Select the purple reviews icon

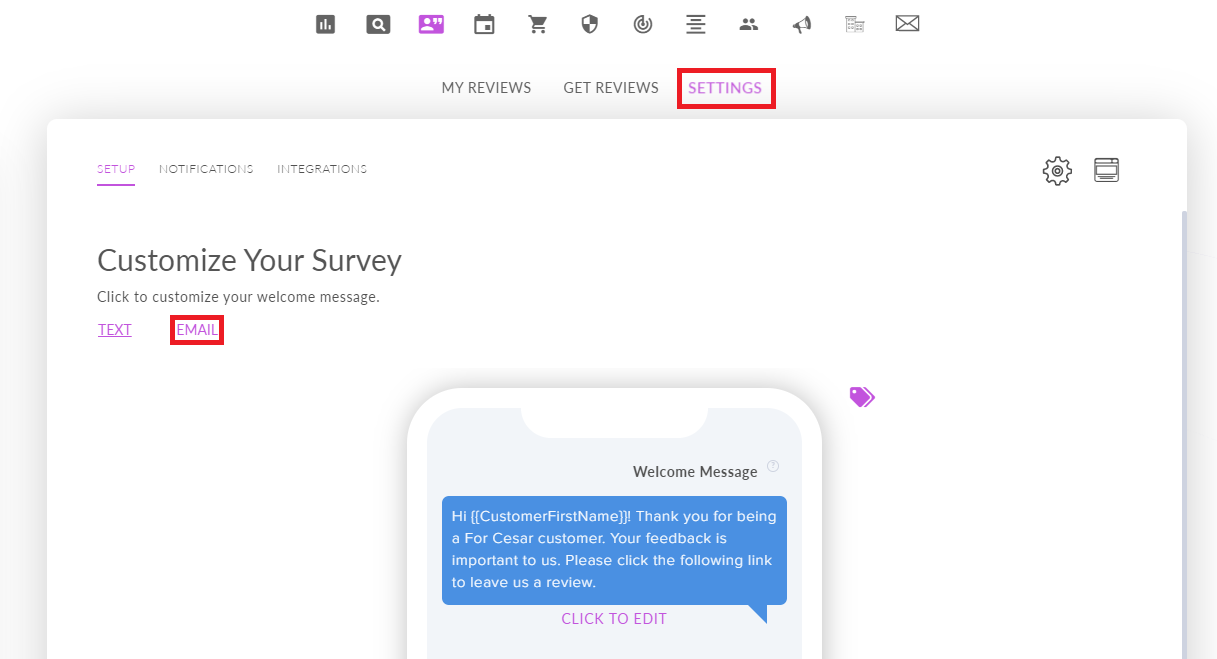coord(431,24)
